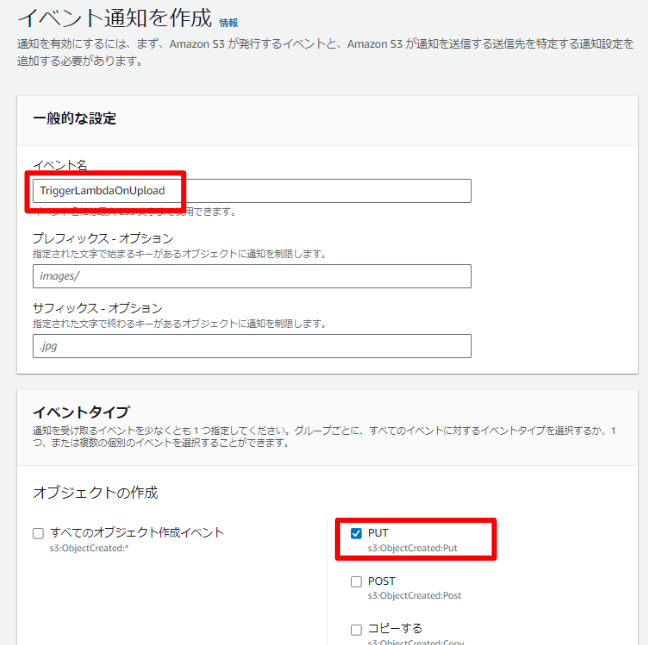Click the プレフィックス - オプション label
Viewport: 648px width, 645px height.
point(103,238)
